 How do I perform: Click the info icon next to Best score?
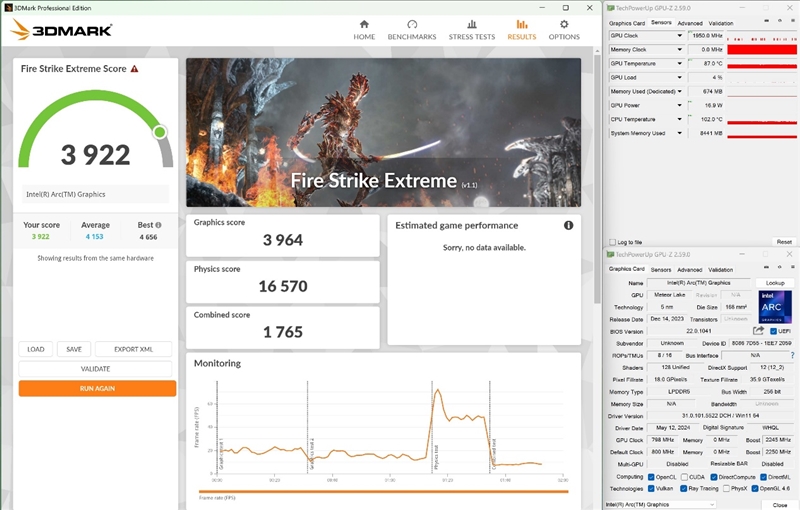pyautogui.click(x=158, y=225)
